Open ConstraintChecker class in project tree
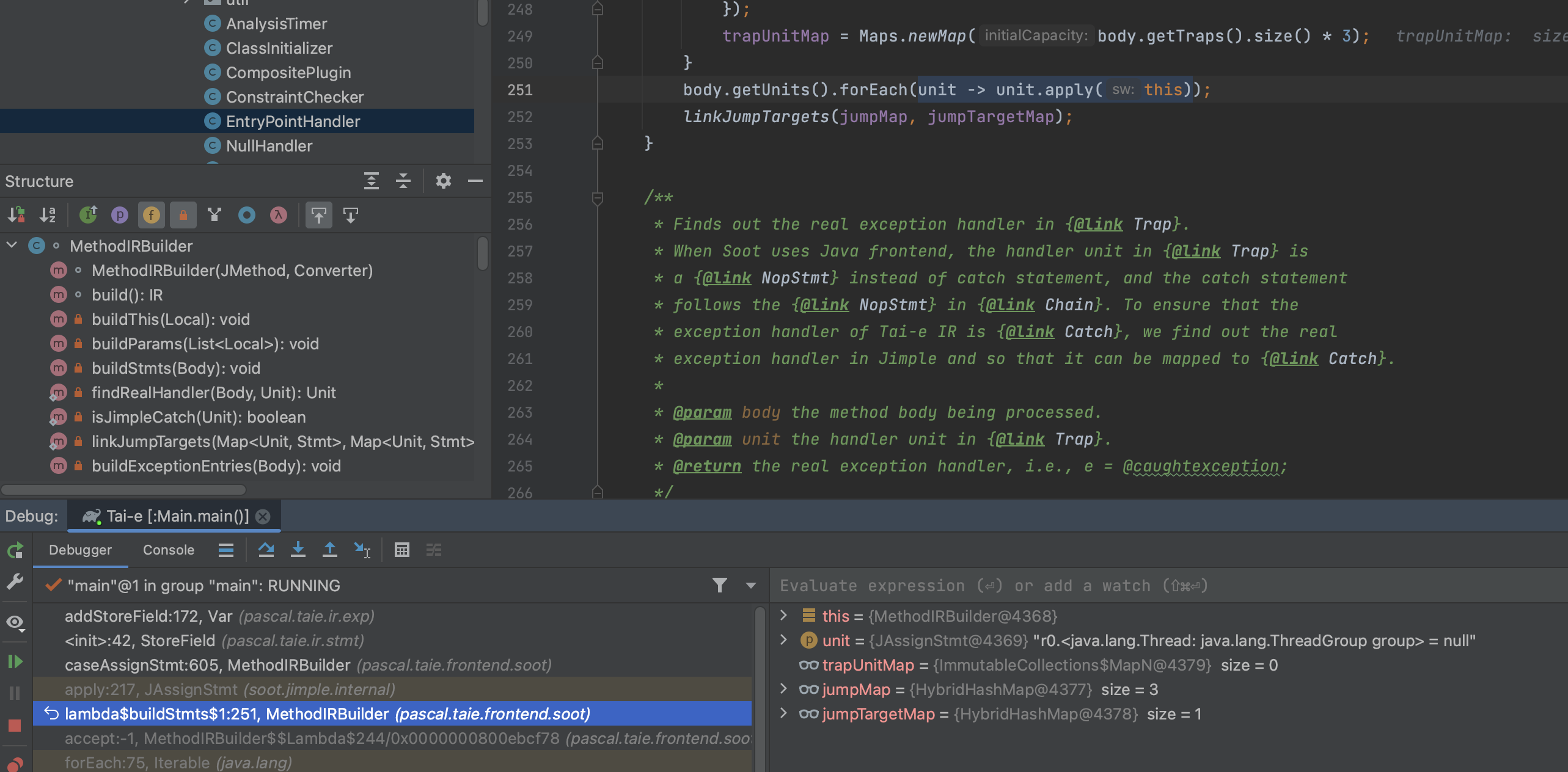The height and width of the screenshot is (772, 1568). point(295,97)
